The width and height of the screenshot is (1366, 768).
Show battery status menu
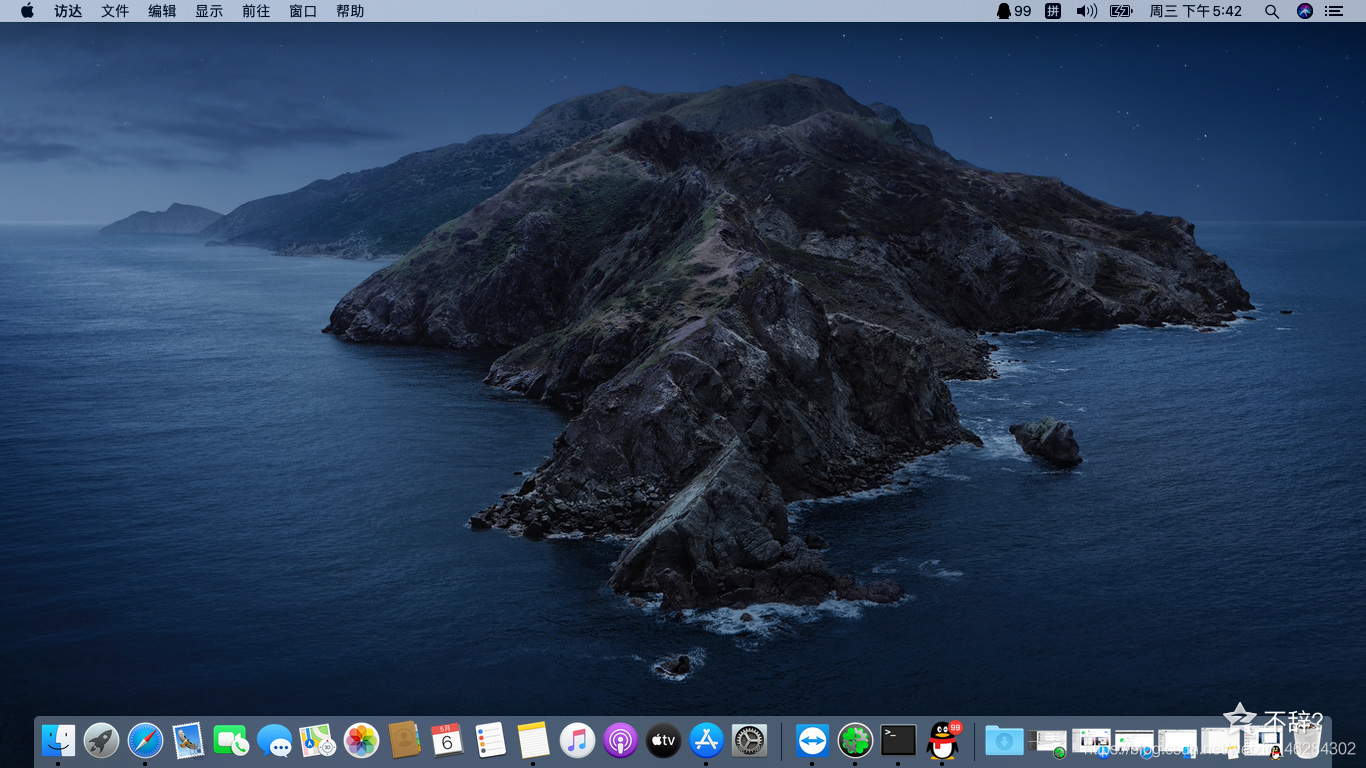point(1121,11)
